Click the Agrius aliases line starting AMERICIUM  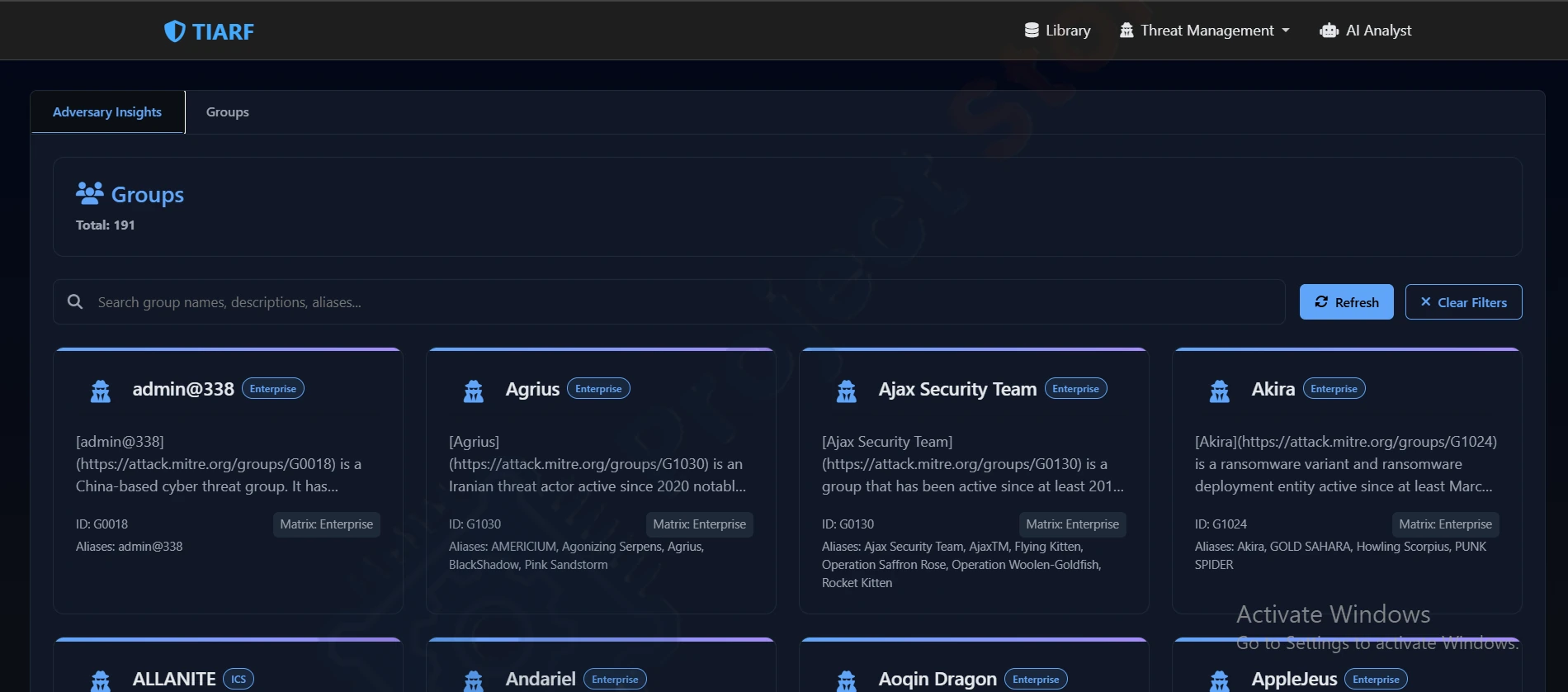(x=577, y=556)
